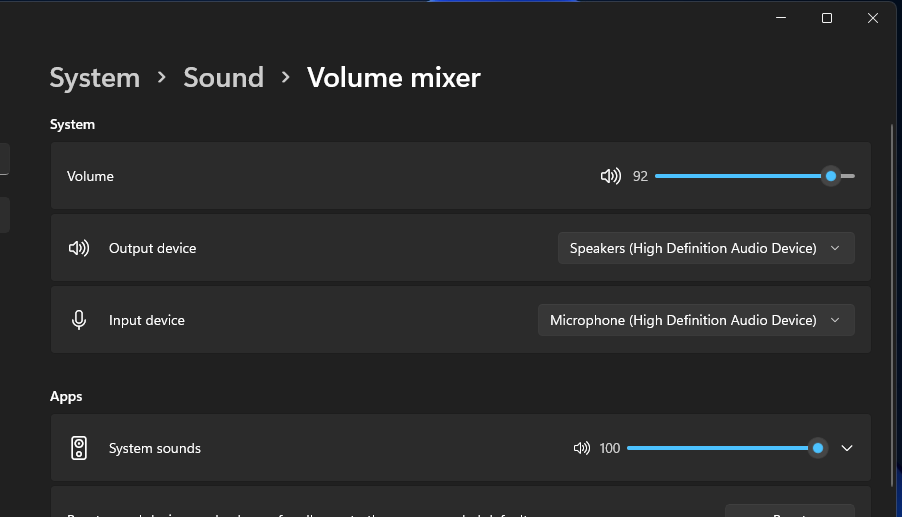Click the system Volume slider track
Viewport: 902px width, 517px height.
[x=740, y=176]
